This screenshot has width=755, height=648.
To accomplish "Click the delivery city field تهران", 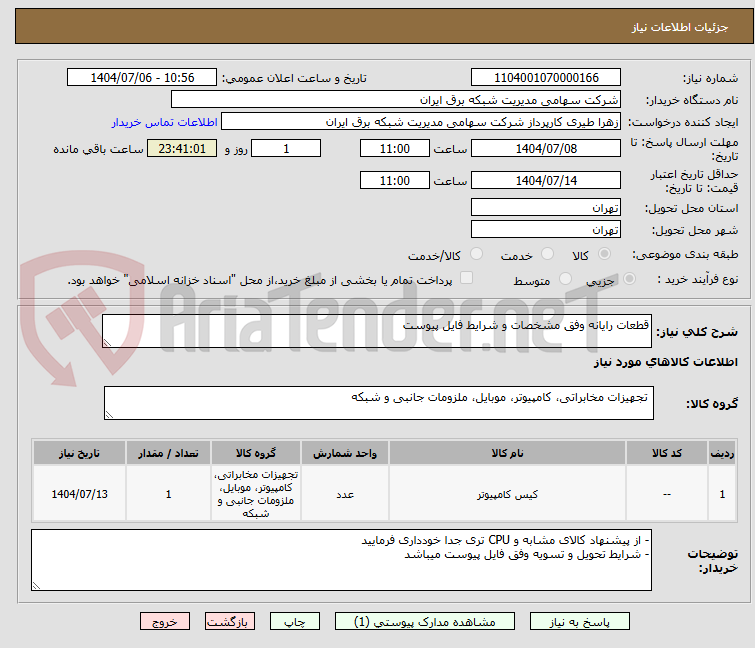I will [x=546, y=230].
